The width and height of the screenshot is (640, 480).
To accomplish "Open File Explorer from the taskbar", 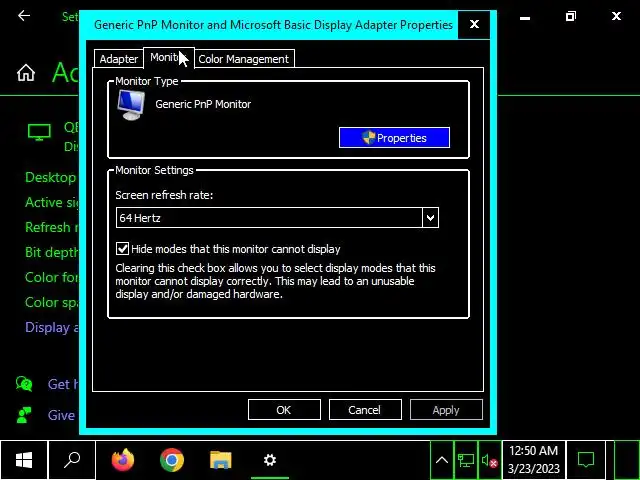I will (221, 460).
